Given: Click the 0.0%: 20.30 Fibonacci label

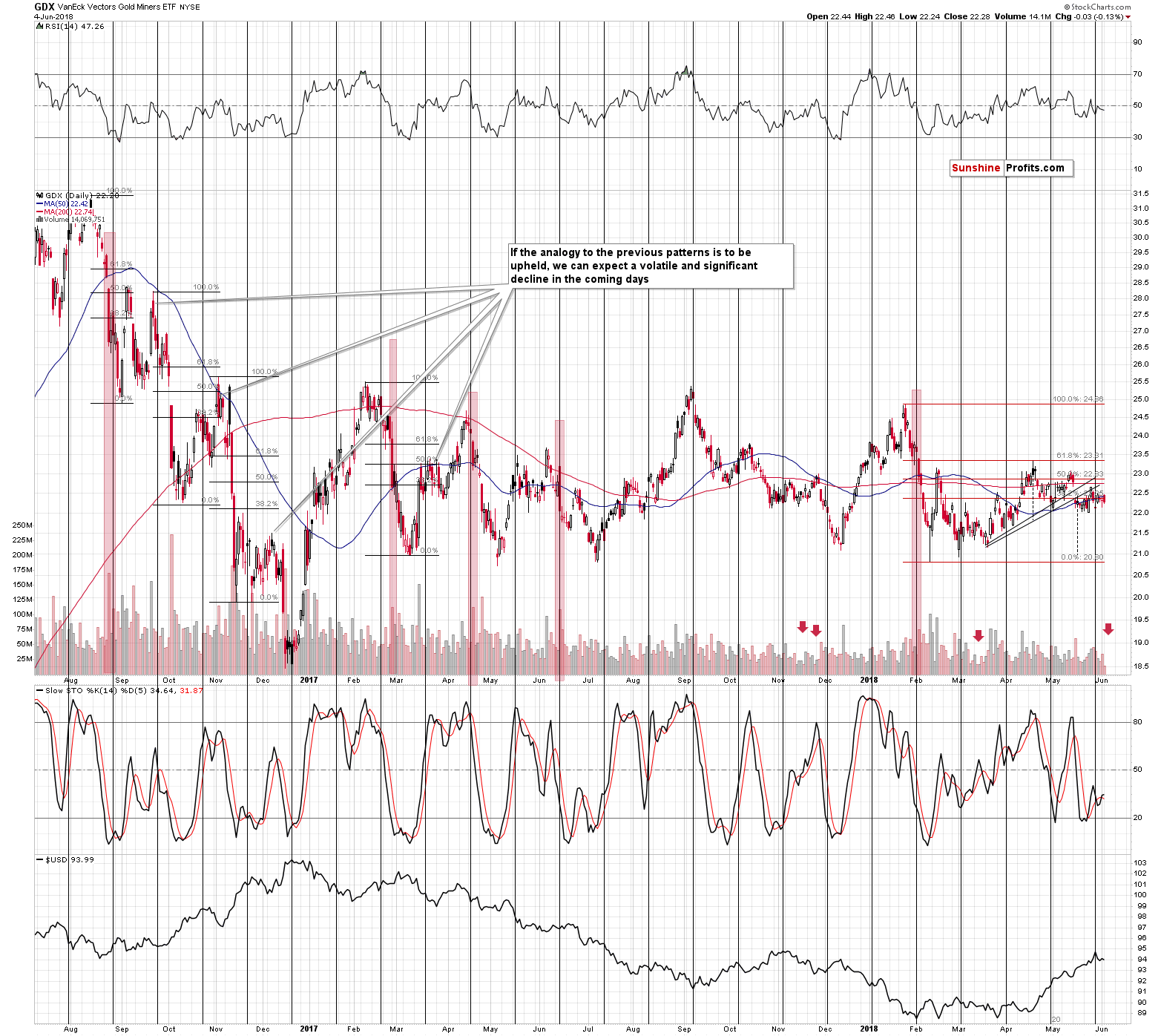Looking at the screenshot, I should (1082, 557).
